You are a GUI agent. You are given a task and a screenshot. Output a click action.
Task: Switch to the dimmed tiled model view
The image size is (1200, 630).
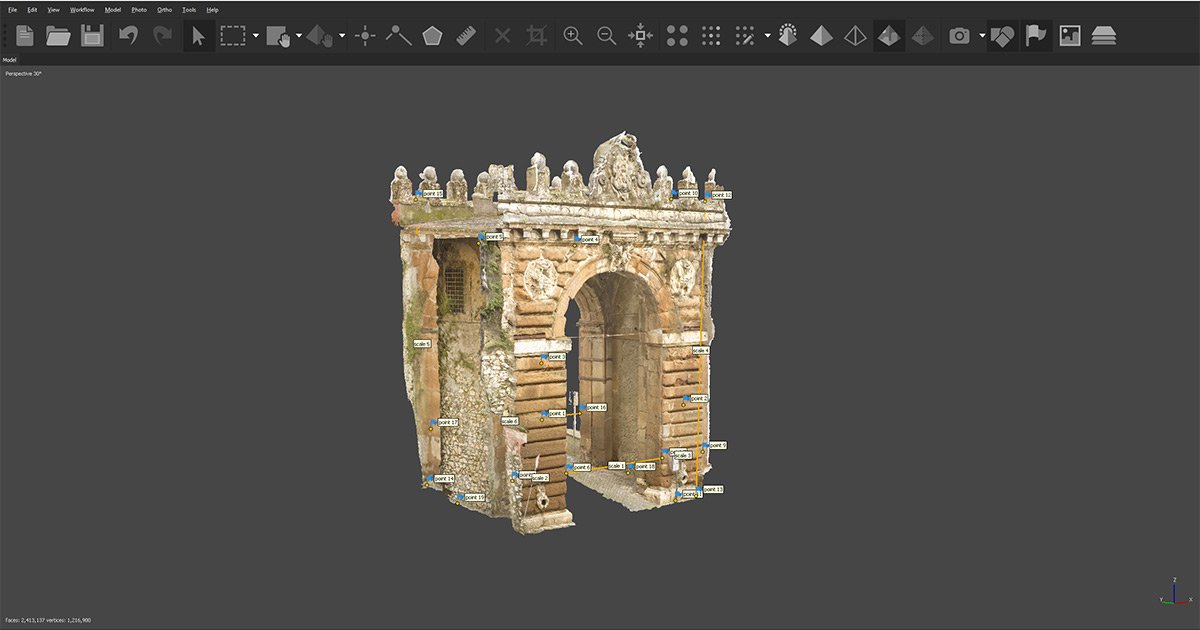(923, 36)
